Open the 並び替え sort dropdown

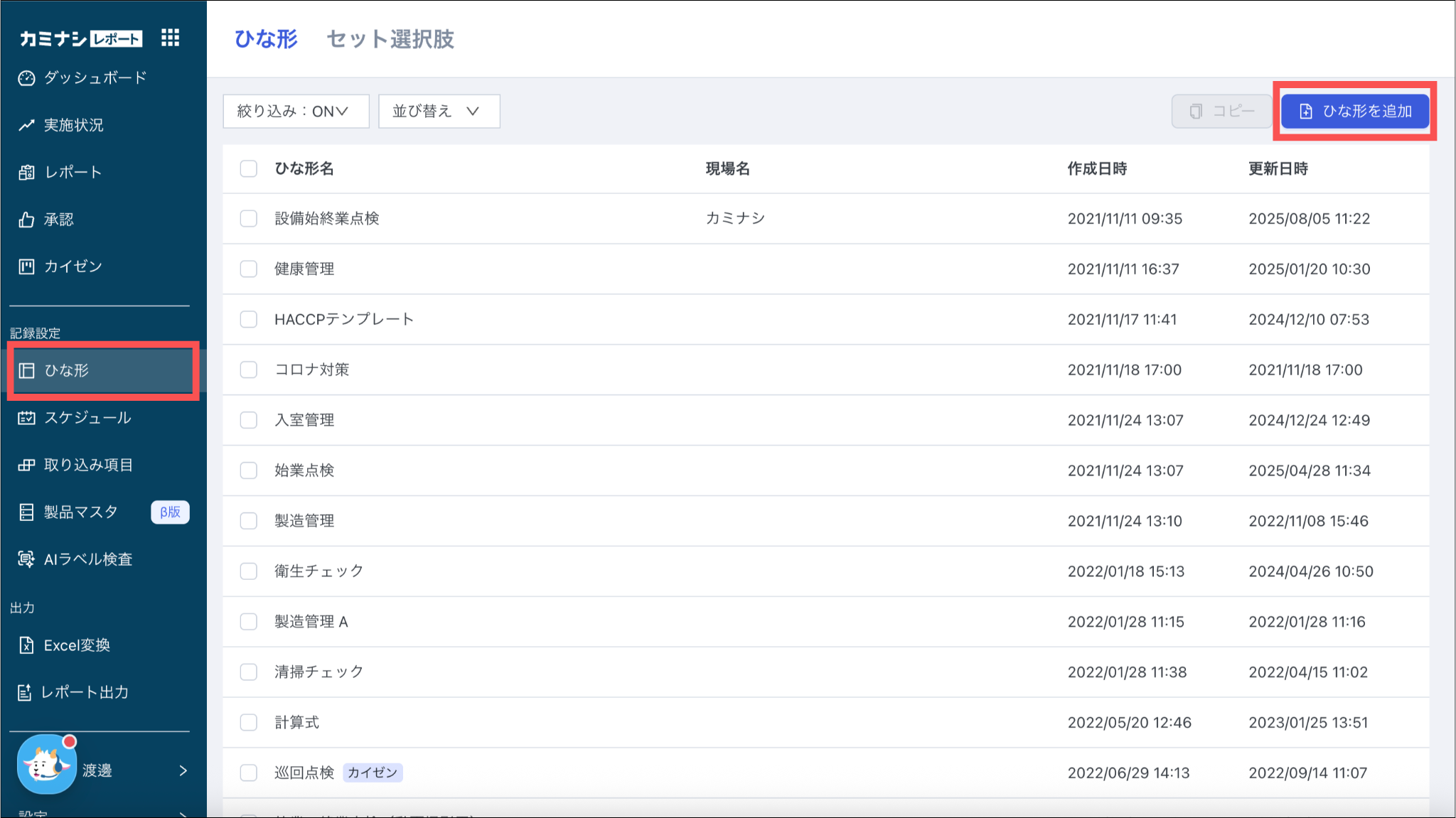coord(439,112)
